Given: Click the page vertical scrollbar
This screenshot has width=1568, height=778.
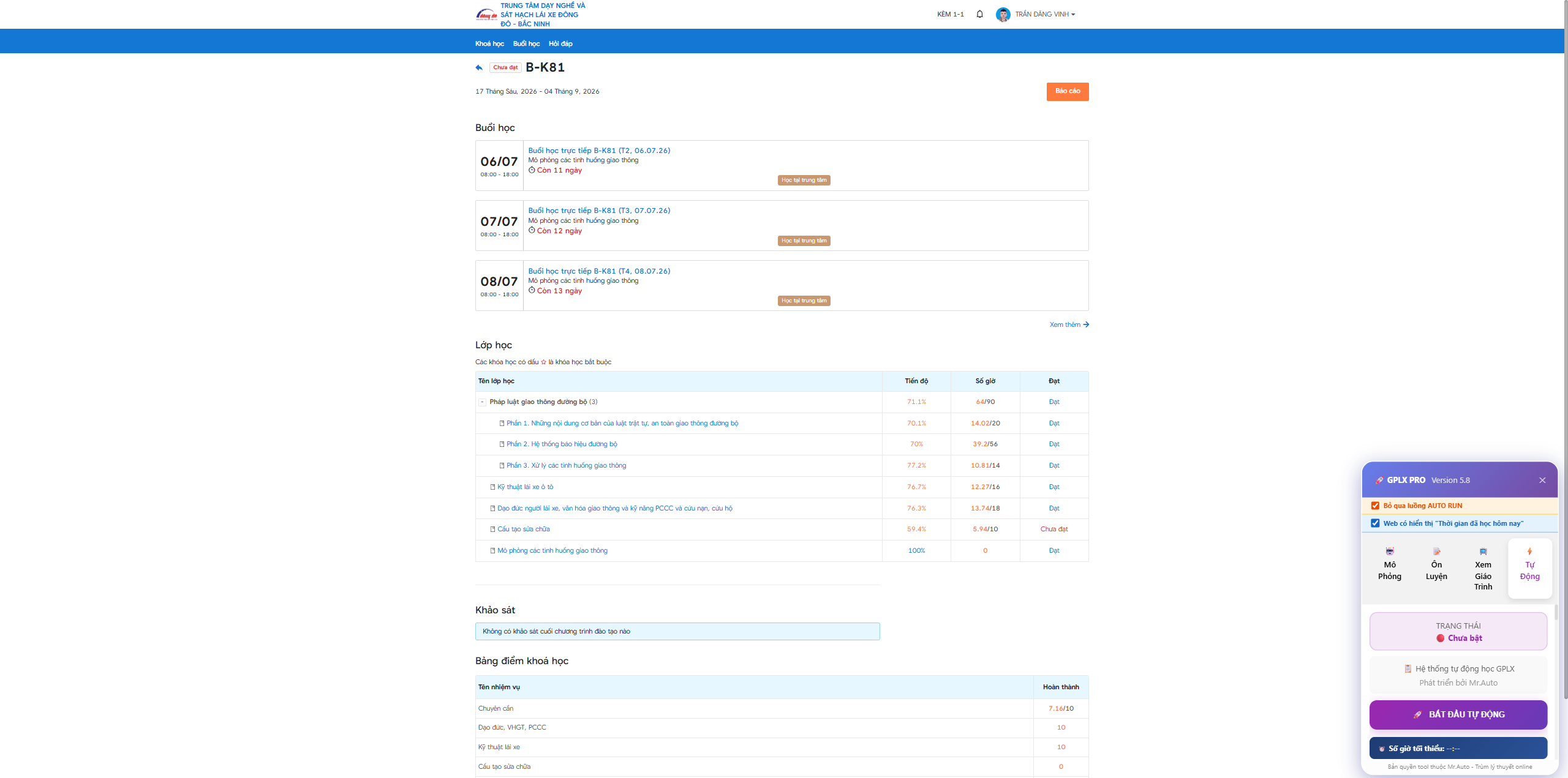Looking at the screenshot, I should 1565,349.
